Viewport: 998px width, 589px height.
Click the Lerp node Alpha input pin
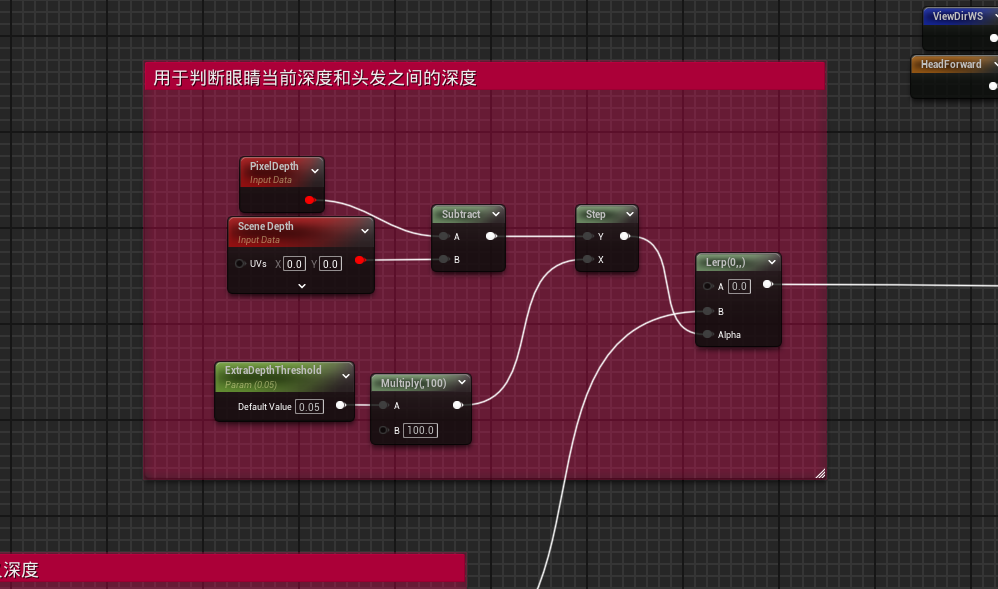point(707,334)
